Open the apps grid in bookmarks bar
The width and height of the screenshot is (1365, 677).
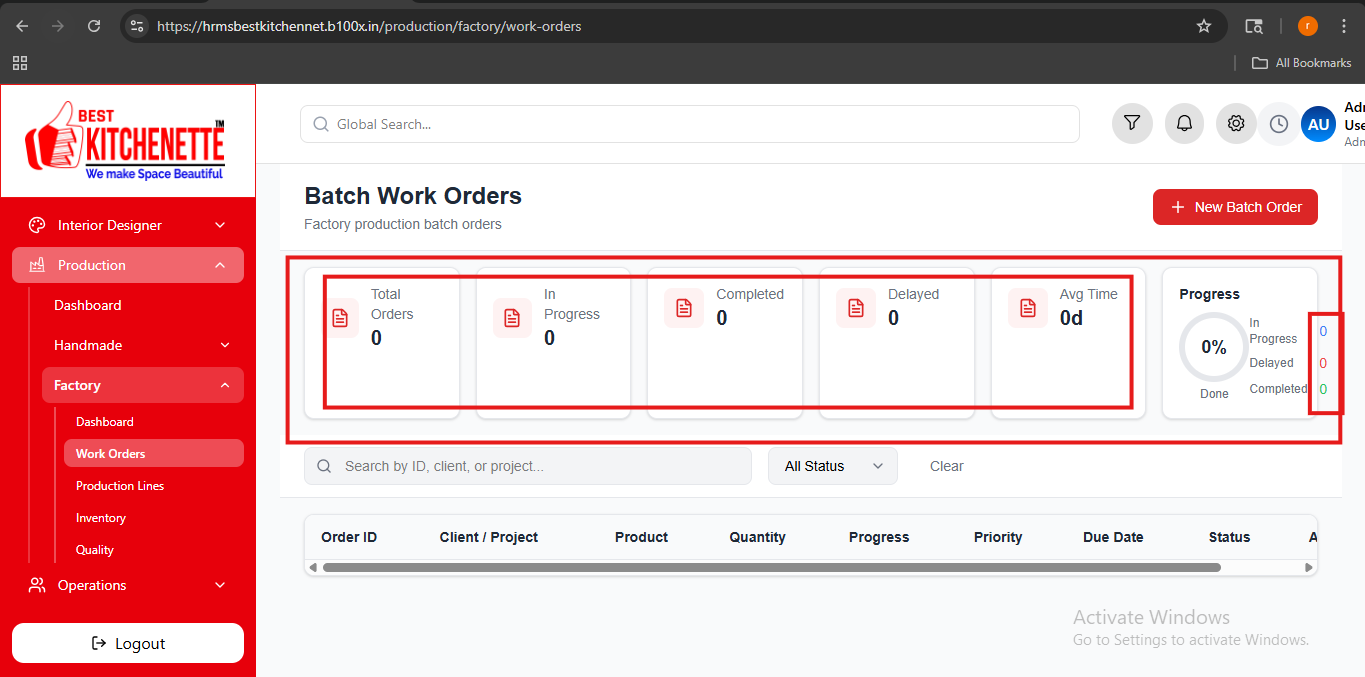click(20, 63)
